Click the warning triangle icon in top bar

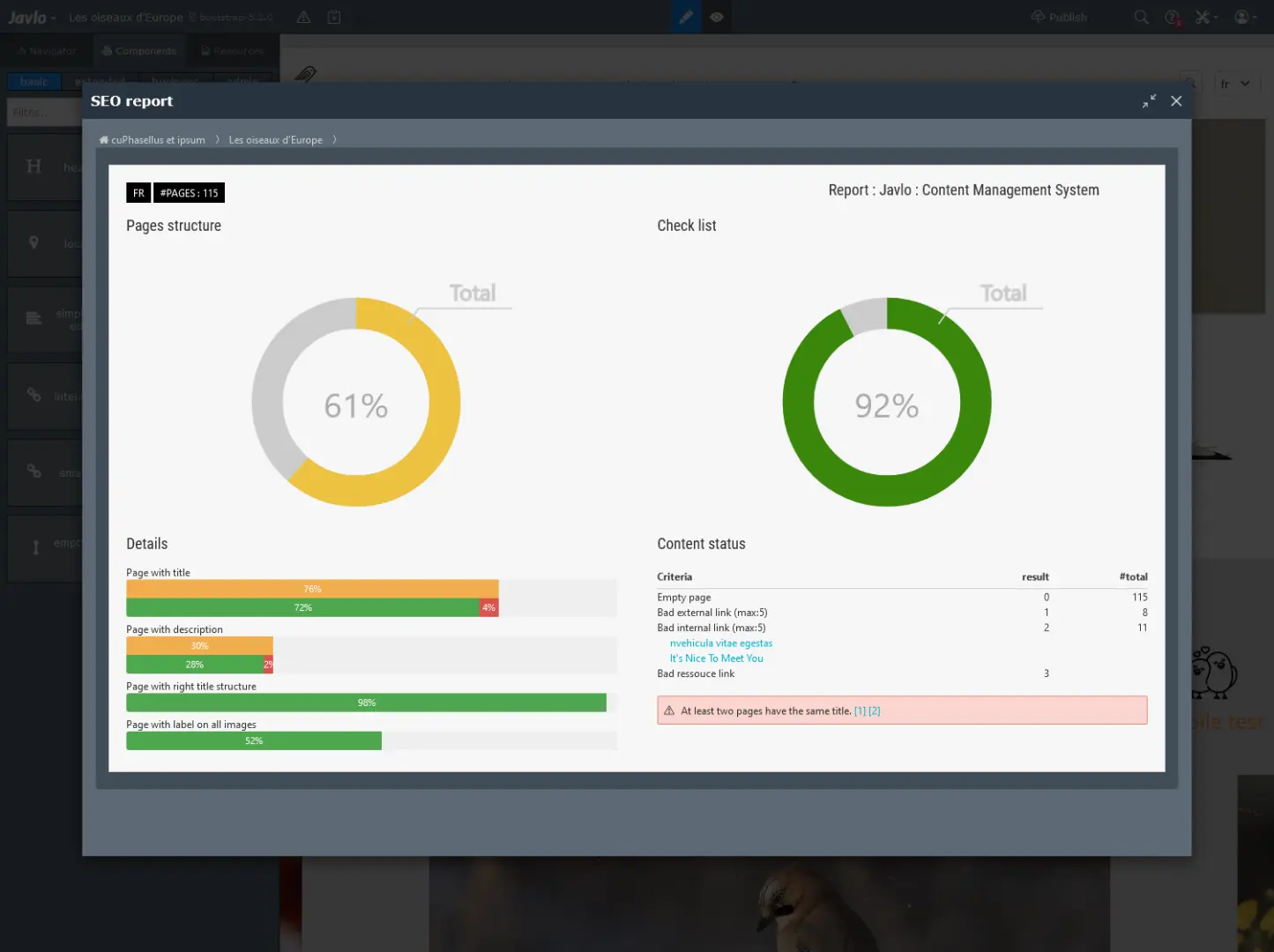[303, 17]
